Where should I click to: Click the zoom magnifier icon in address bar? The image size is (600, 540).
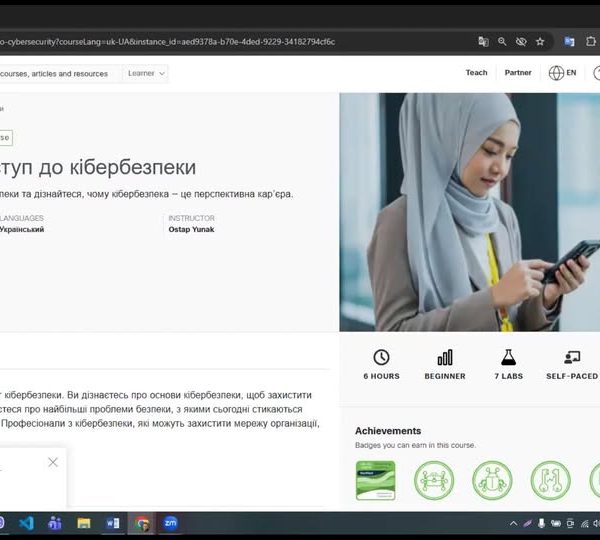(x=503, y=42)
